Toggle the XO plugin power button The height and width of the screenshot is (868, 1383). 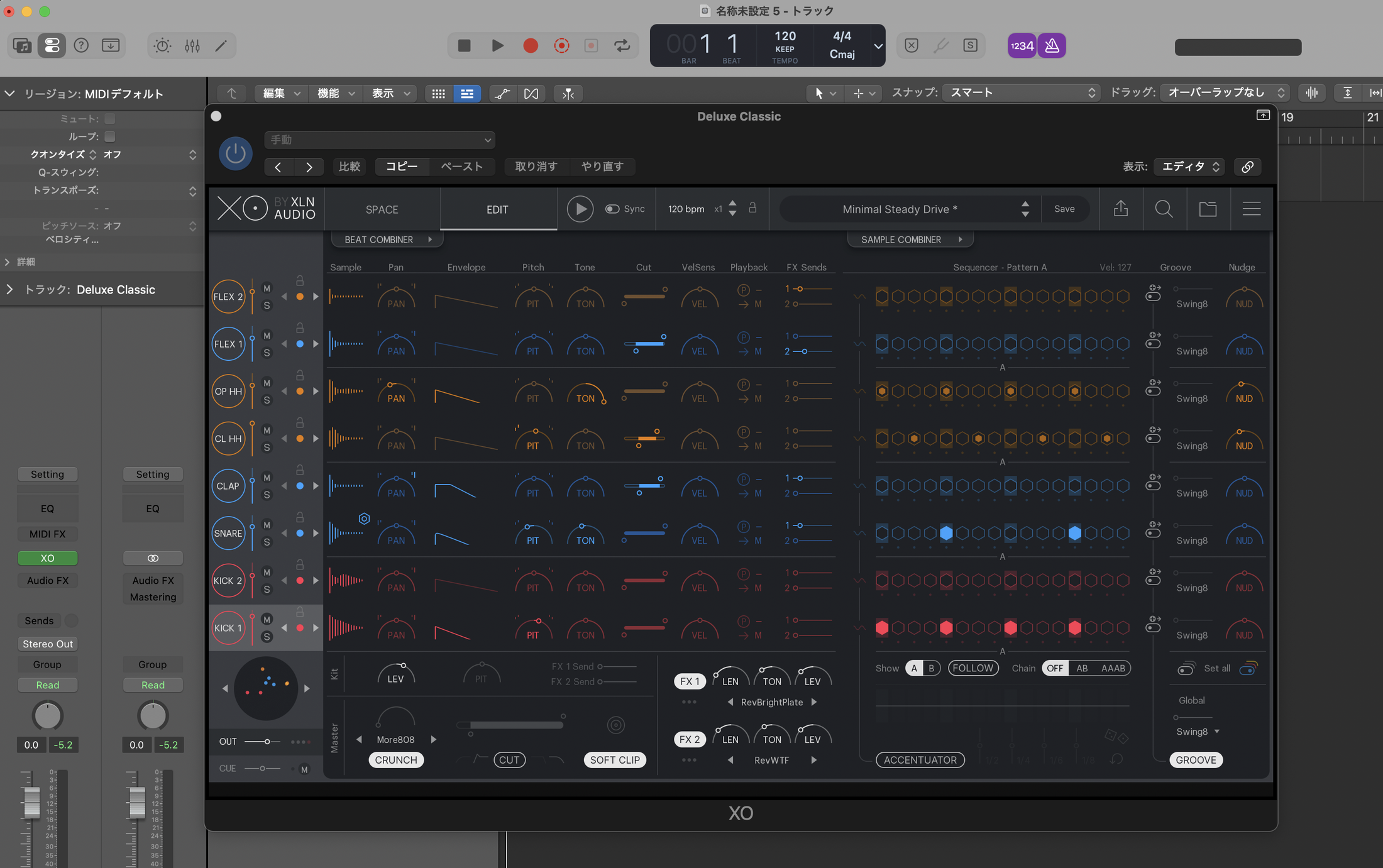pyautogui.click(x=236, y=153)
